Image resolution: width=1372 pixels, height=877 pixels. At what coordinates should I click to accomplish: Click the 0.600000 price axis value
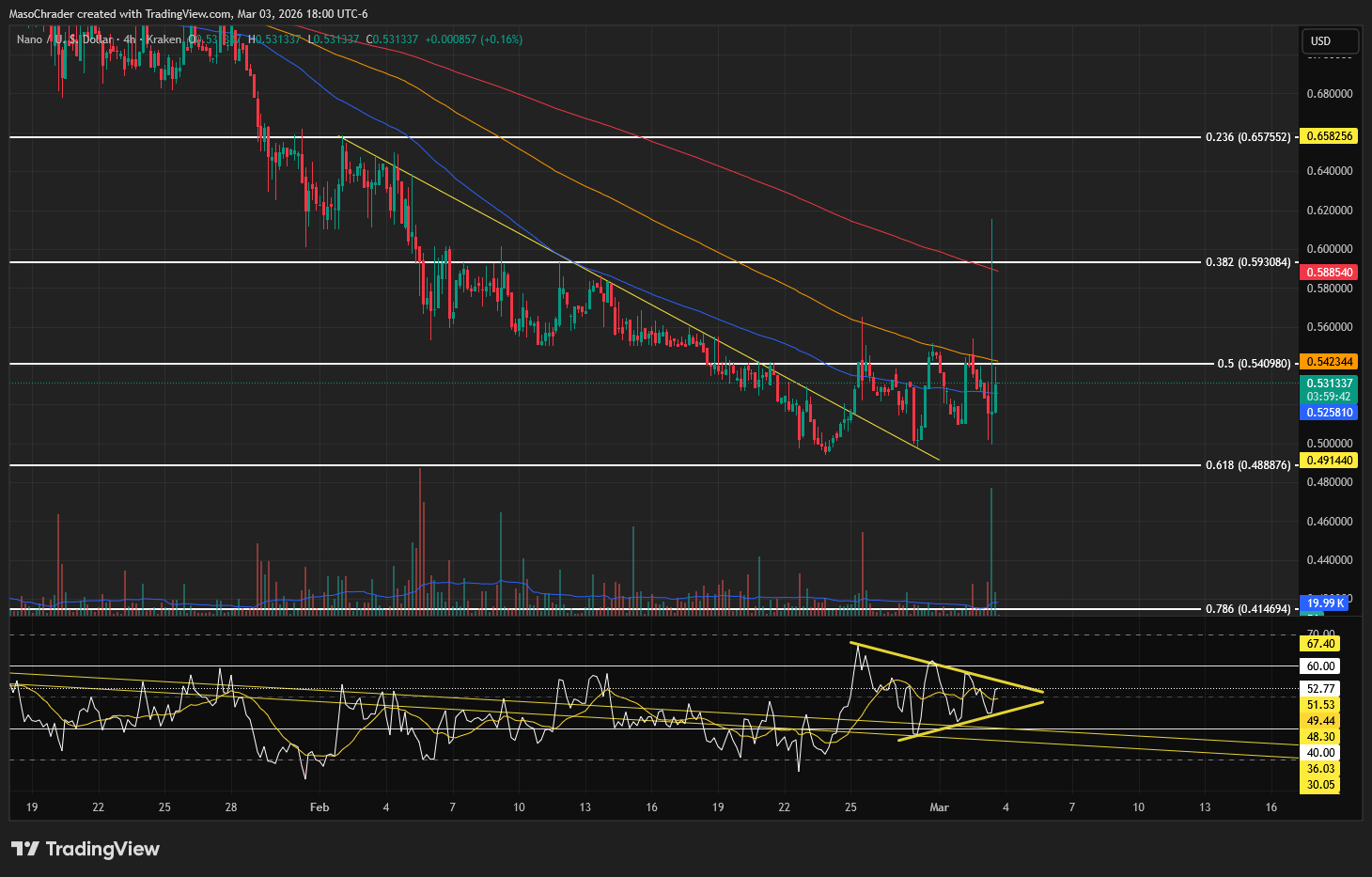click(x=1329, y=249)
